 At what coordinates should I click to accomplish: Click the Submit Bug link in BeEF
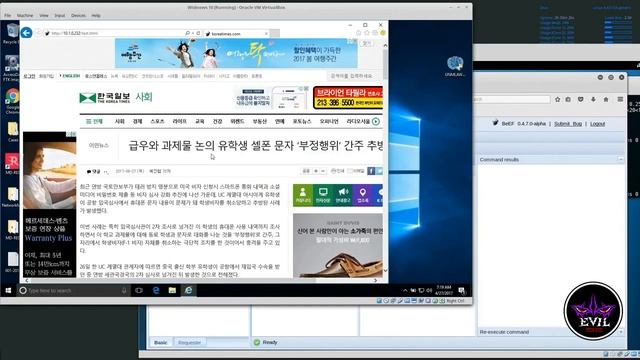coord(568,124)
